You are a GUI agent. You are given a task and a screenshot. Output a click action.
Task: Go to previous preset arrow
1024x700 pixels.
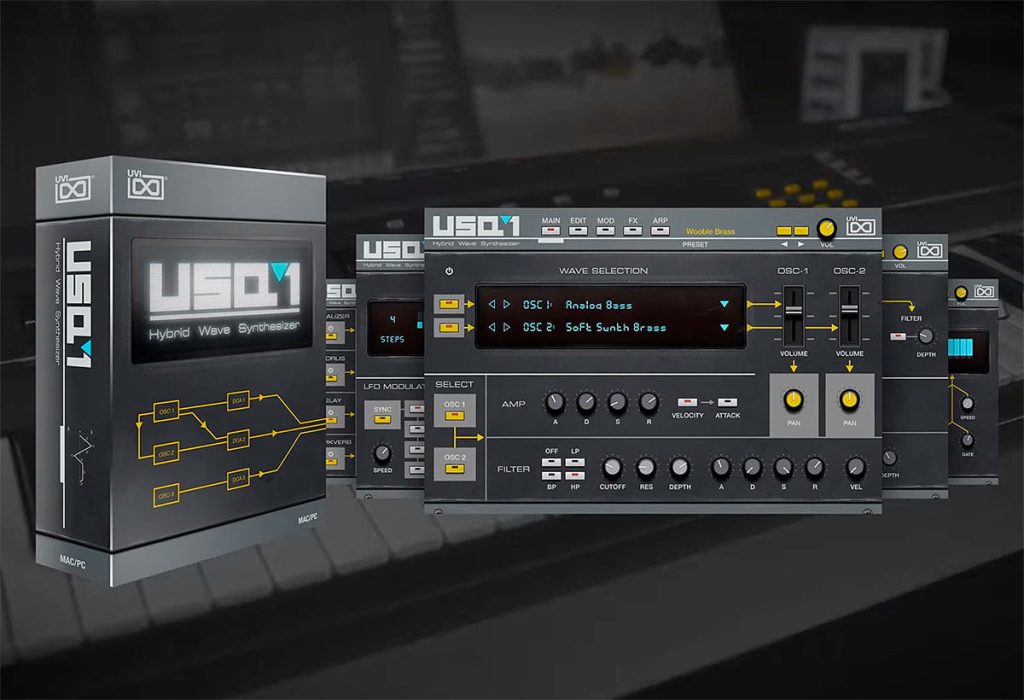784,244
